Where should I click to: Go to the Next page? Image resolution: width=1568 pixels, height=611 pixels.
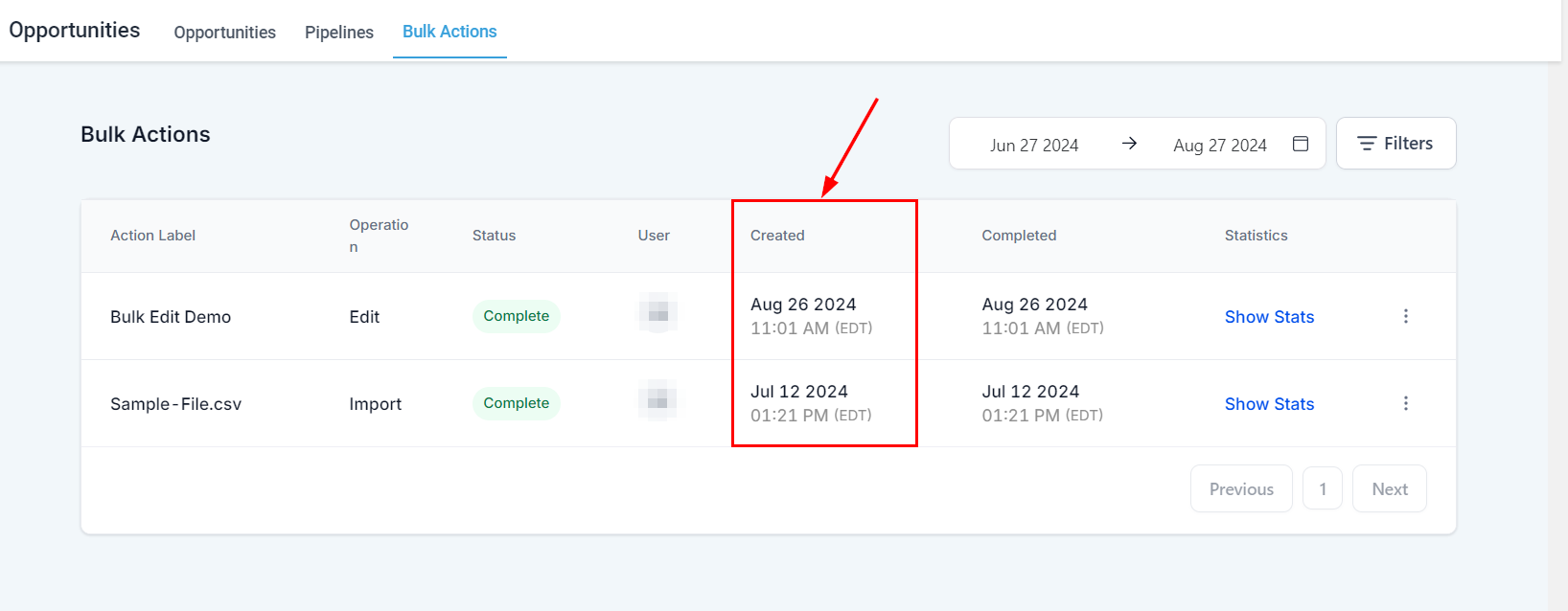1389,489
